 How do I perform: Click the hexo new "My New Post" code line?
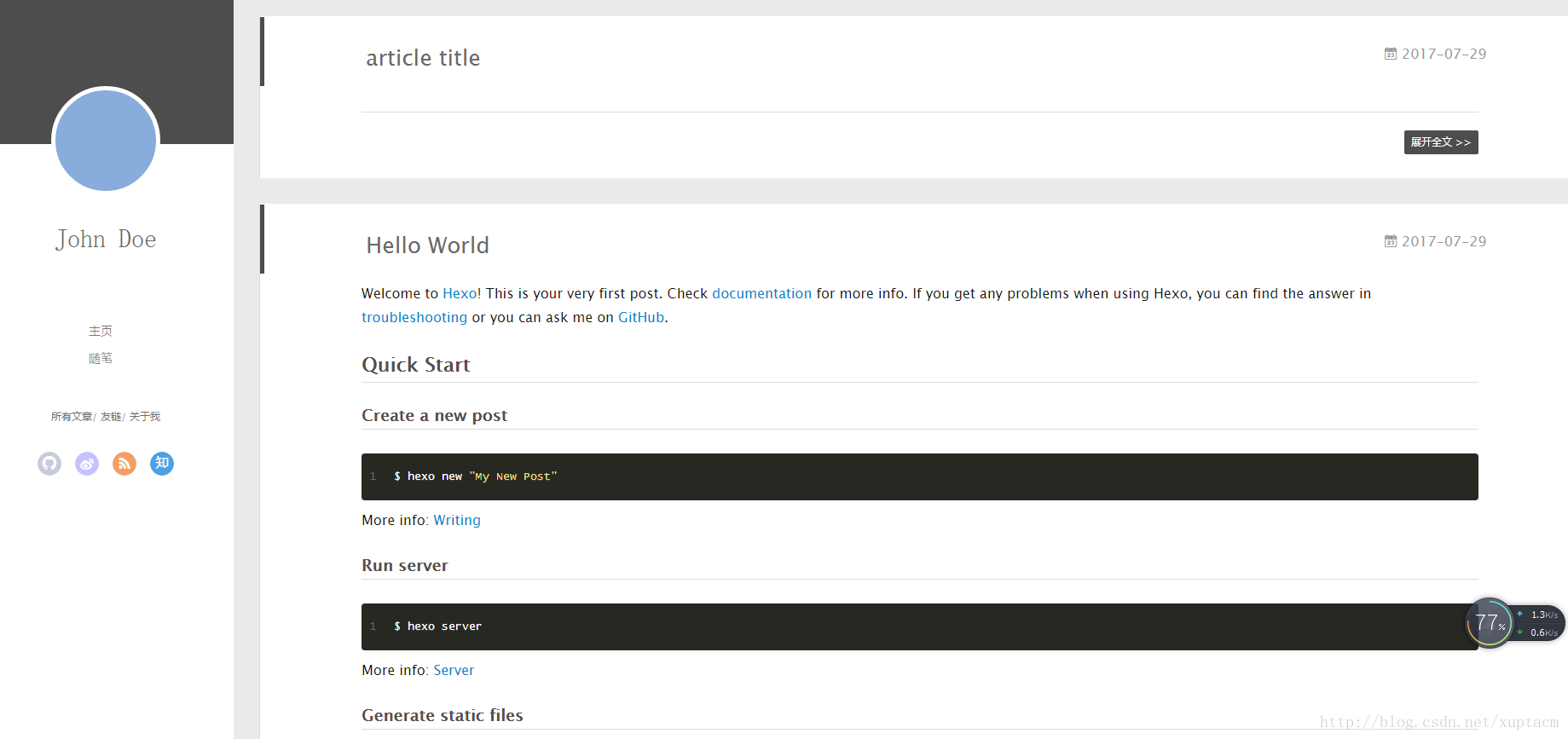click(475, 476)
